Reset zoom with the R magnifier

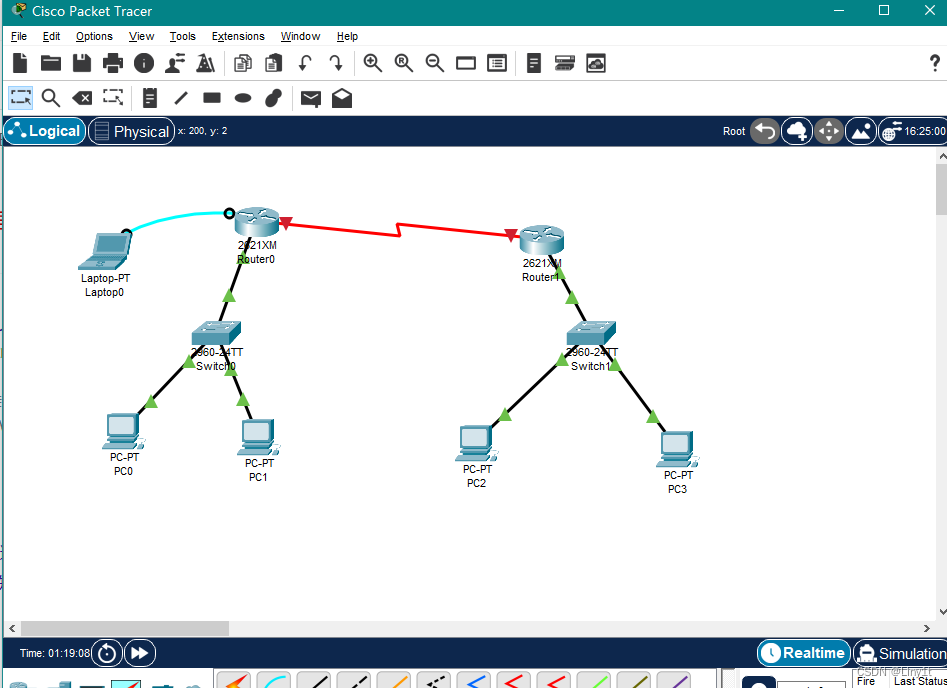[x=403, y=63]
